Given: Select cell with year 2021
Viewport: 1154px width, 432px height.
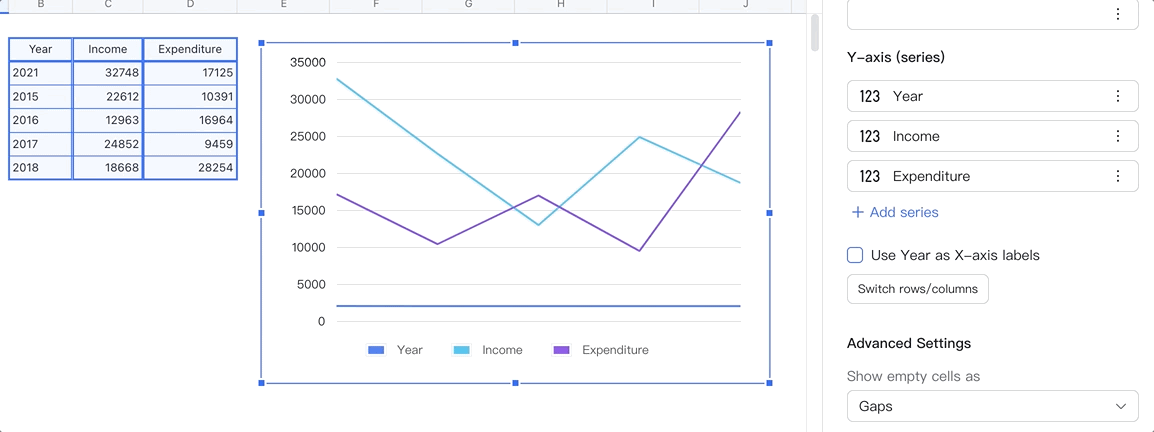Looking at the screenshot, I should pos(40,73).
